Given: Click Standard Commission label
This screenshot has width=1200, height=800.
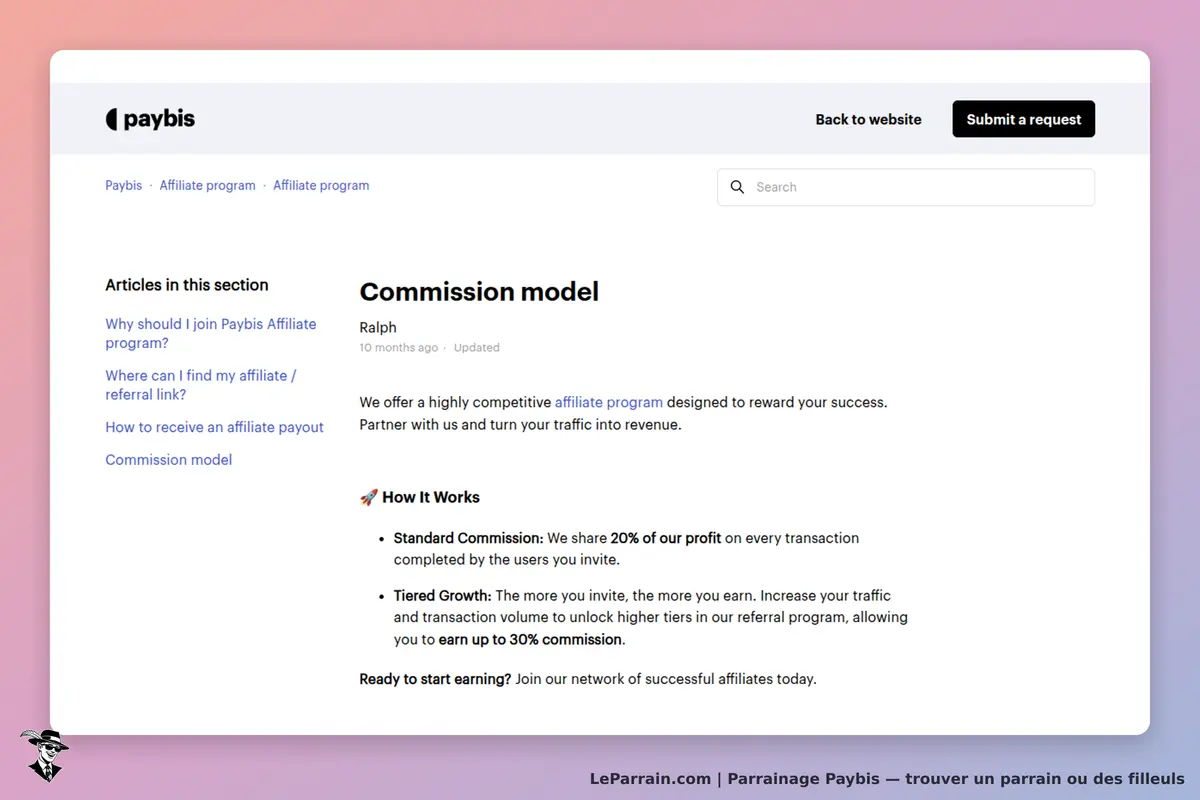Looking at the screenshot, I should click(x=469, y=538).
